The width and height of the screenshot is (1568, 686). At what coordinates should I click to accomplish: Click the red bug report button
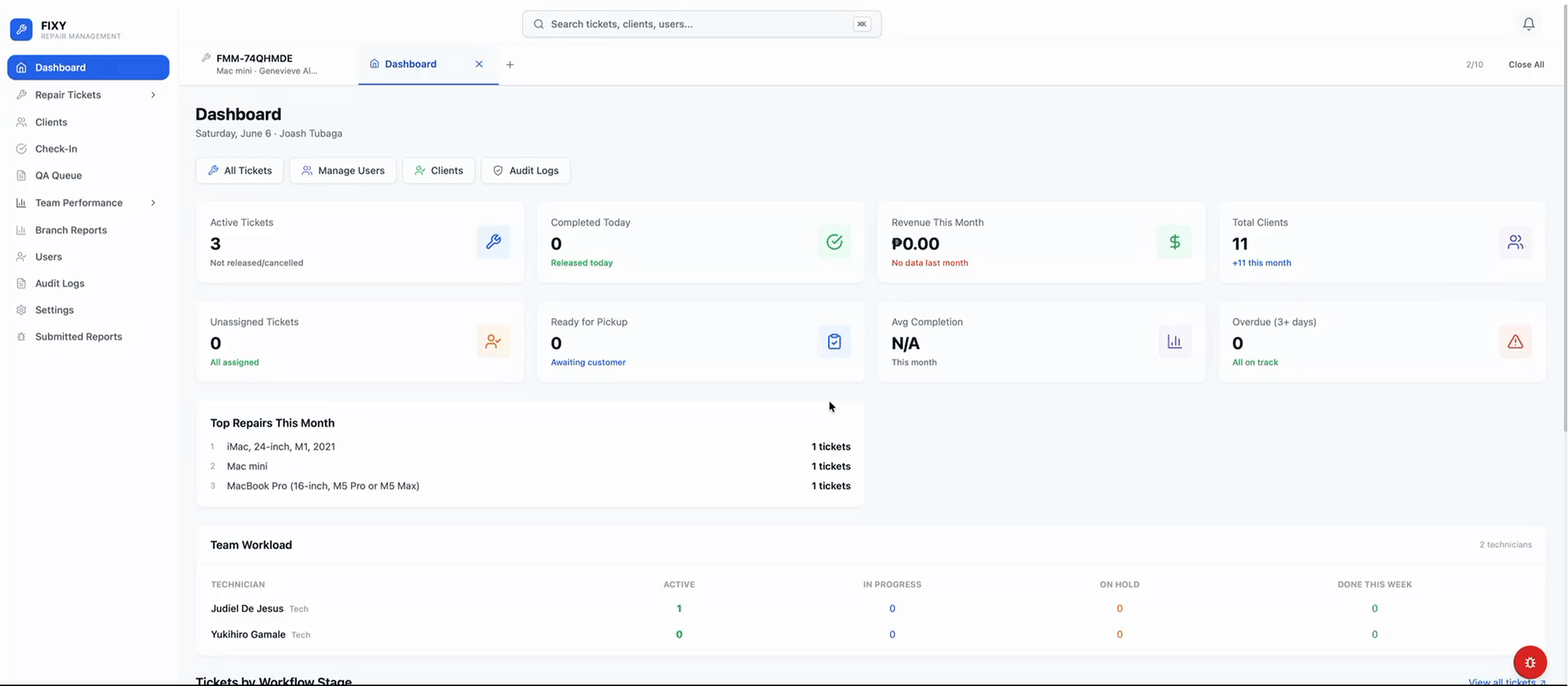1530,662
